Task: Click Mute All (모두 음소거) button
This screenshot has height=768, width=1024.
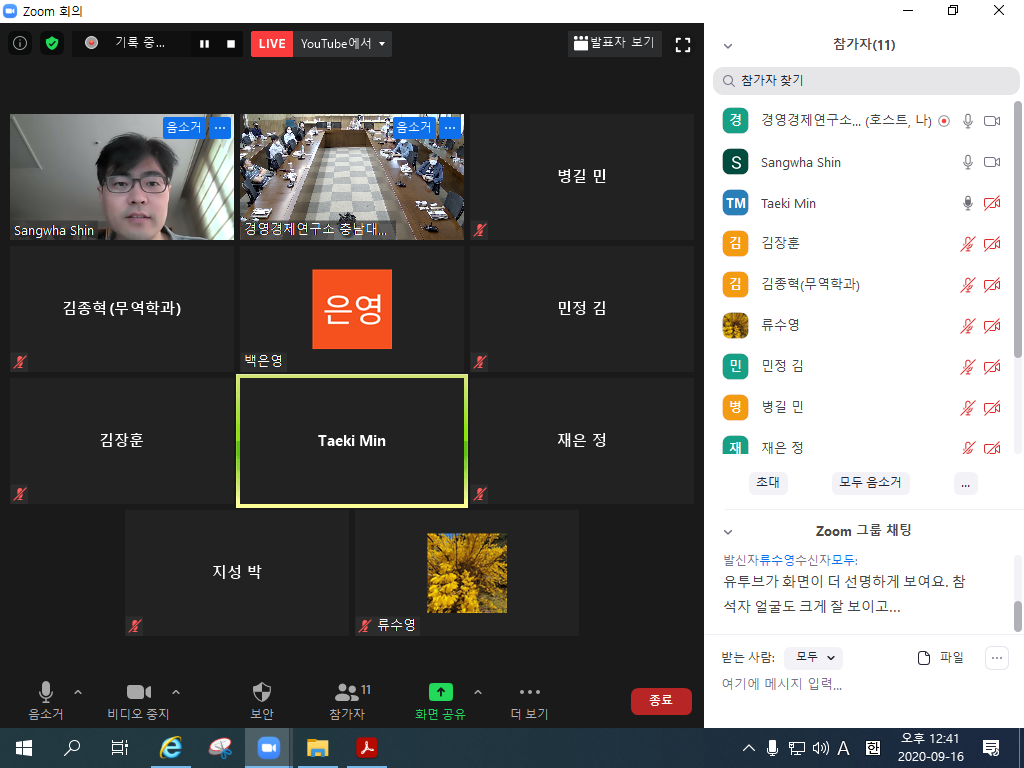Action: (x=870, y=482)
